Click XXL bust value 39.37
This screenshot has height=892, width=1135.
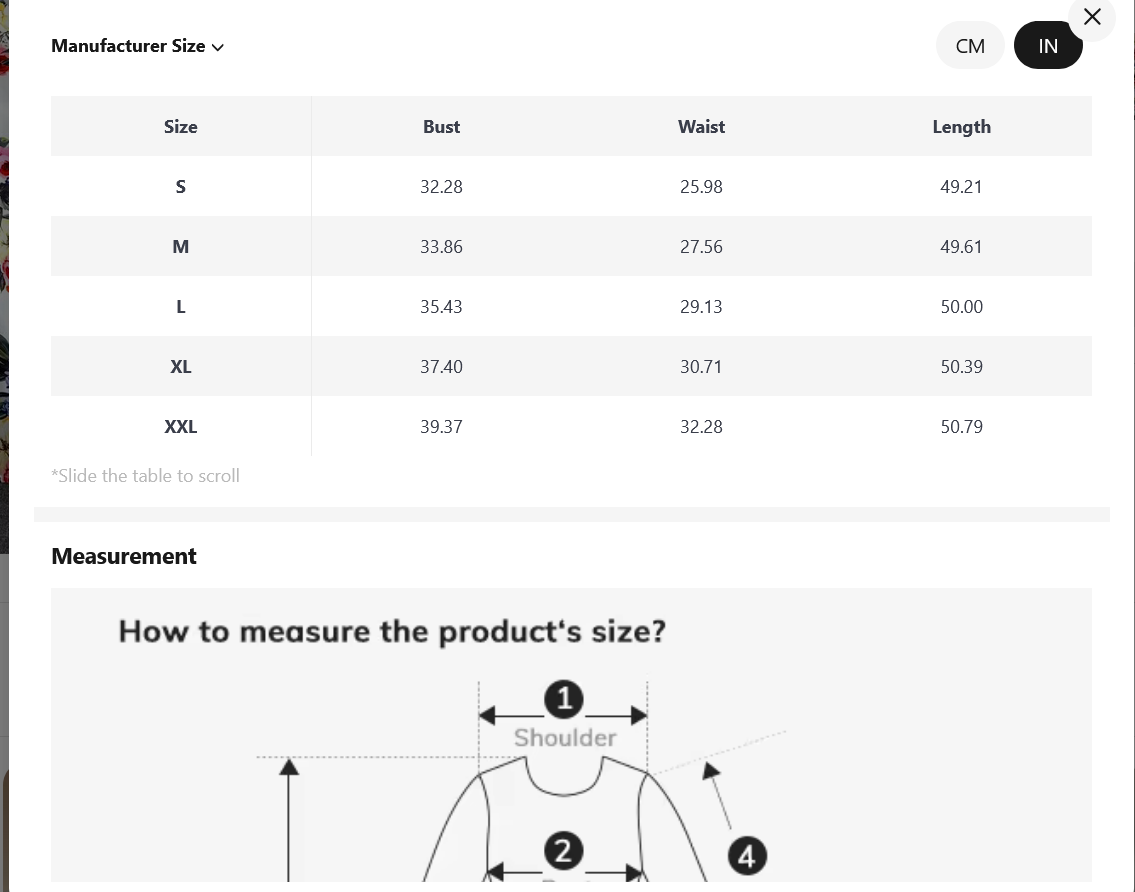pyautogui.click(x=442, y=427)
